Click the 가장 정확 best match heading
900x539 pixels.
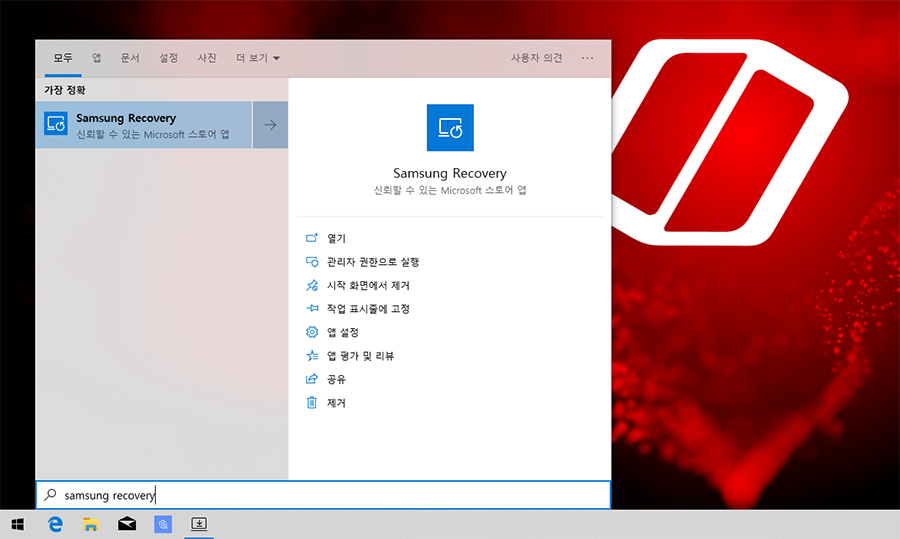tap(65, 90)
